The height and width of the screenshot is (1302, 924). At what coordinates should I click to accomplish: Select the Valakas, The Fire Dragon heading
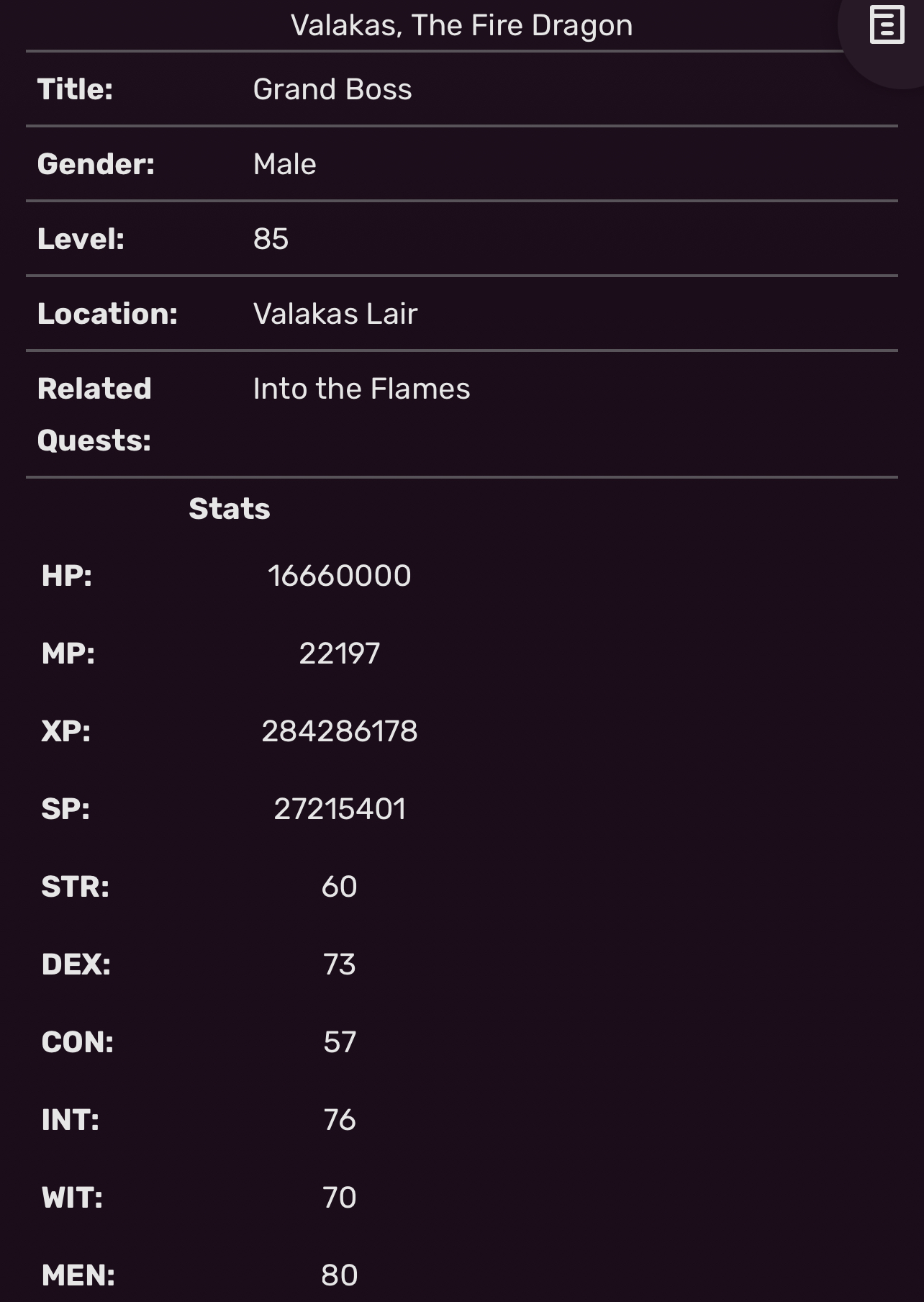point(462,25)
